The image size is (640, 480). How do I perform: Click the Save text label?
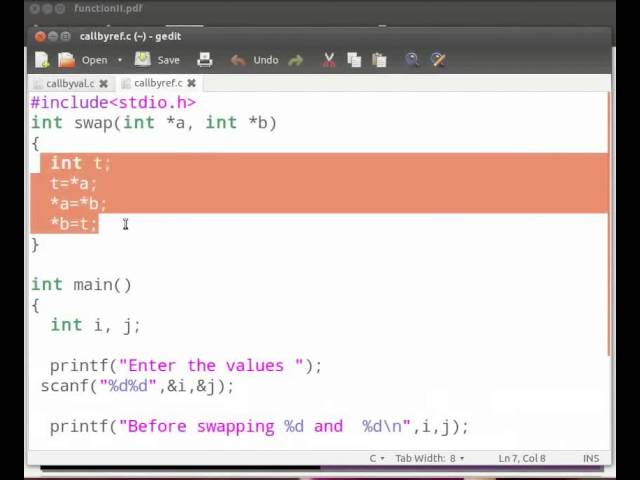168,60
